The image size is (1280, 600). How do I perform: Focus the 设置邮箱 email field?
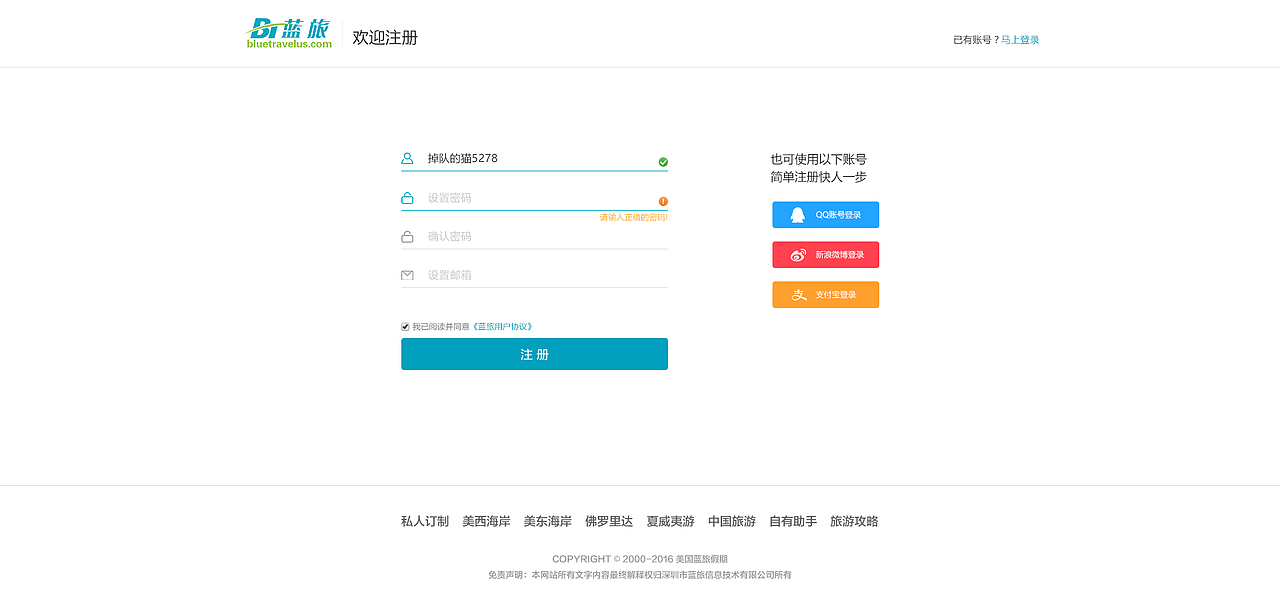(534, 275)
